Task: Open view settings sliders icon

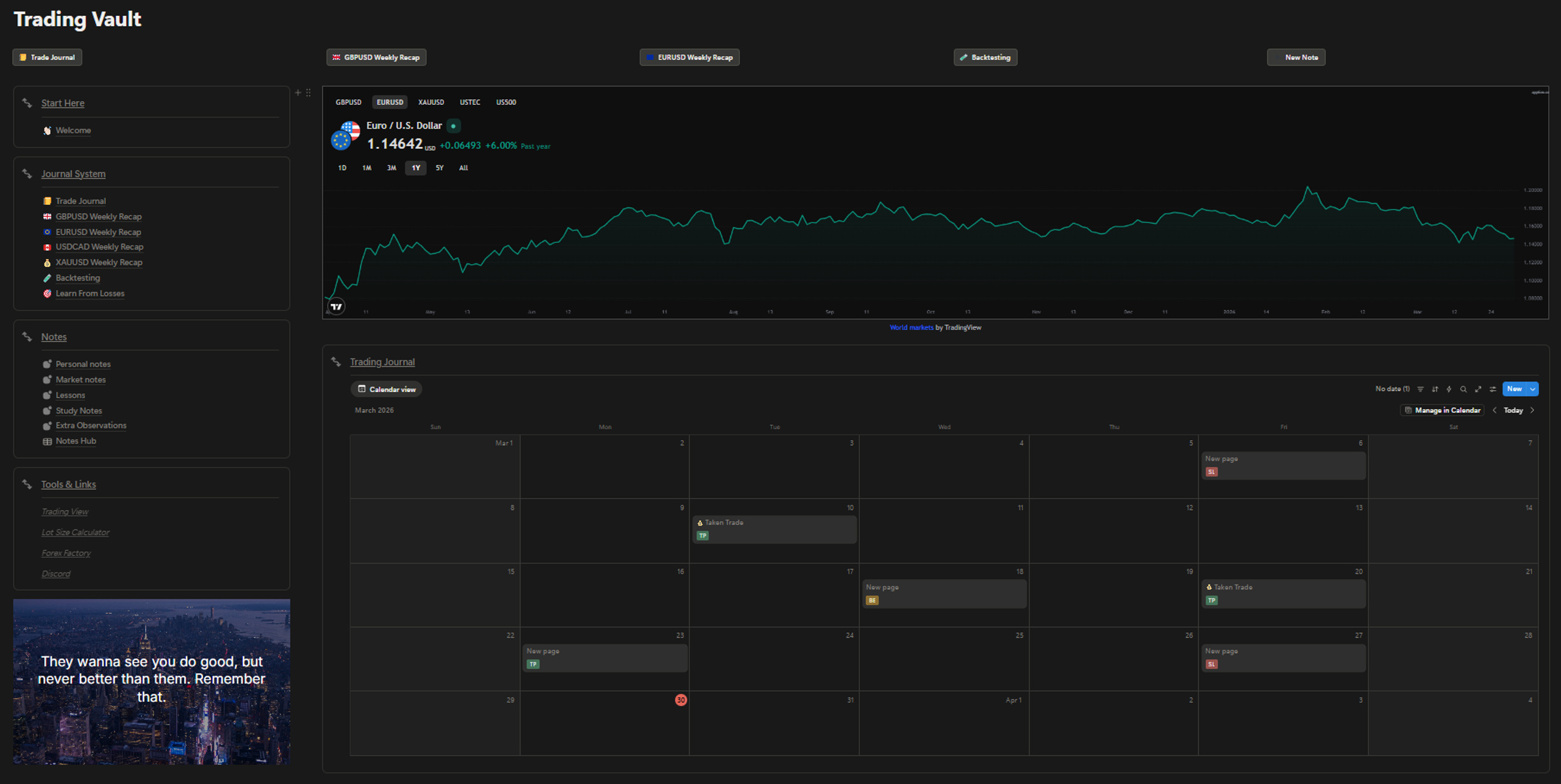Action: pos(1493,389)
